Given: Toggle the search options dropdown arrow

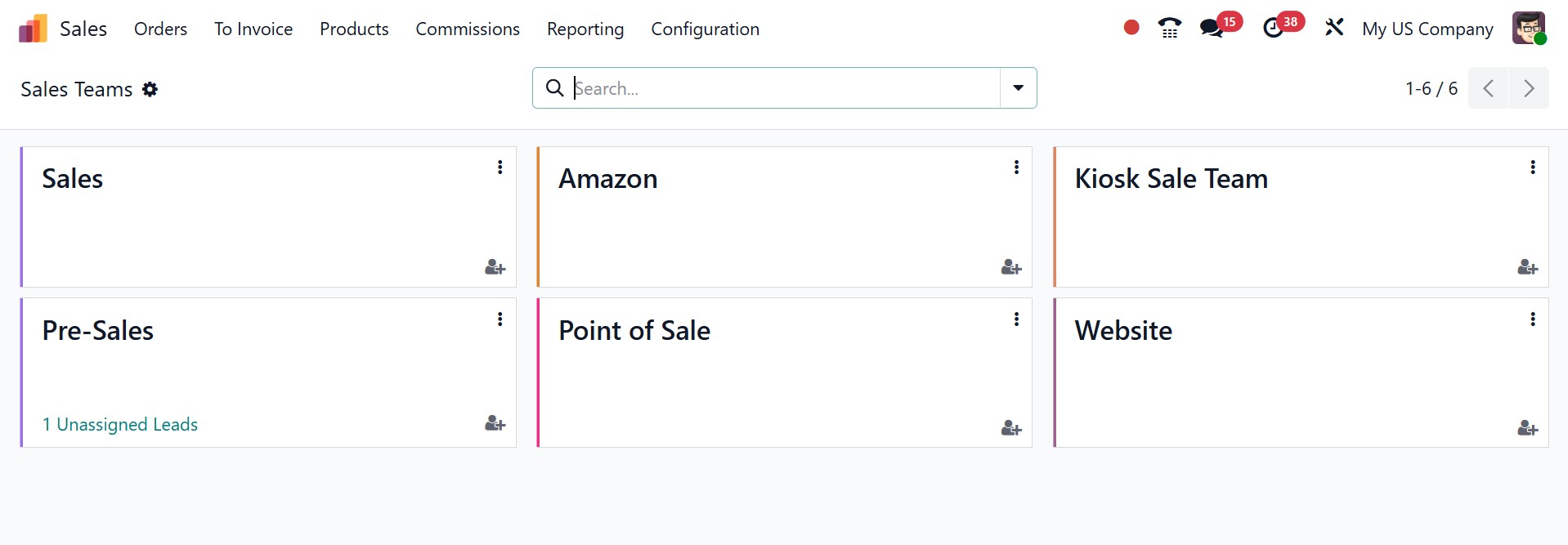Looking at the screenshot, I should click(x=1019, y=88).
